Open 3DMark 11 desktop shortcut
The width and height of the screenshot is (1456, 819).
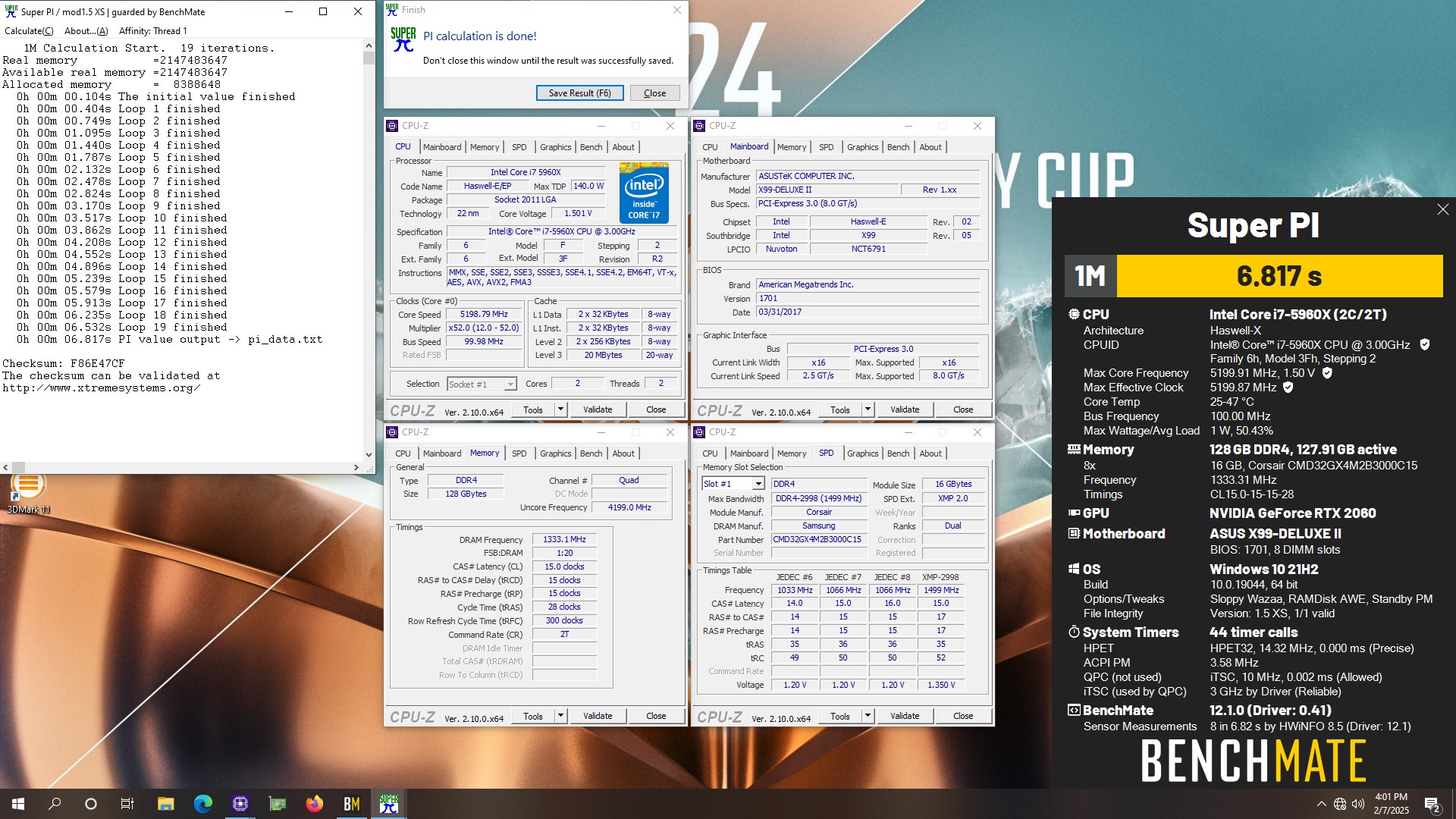point(29,491)
